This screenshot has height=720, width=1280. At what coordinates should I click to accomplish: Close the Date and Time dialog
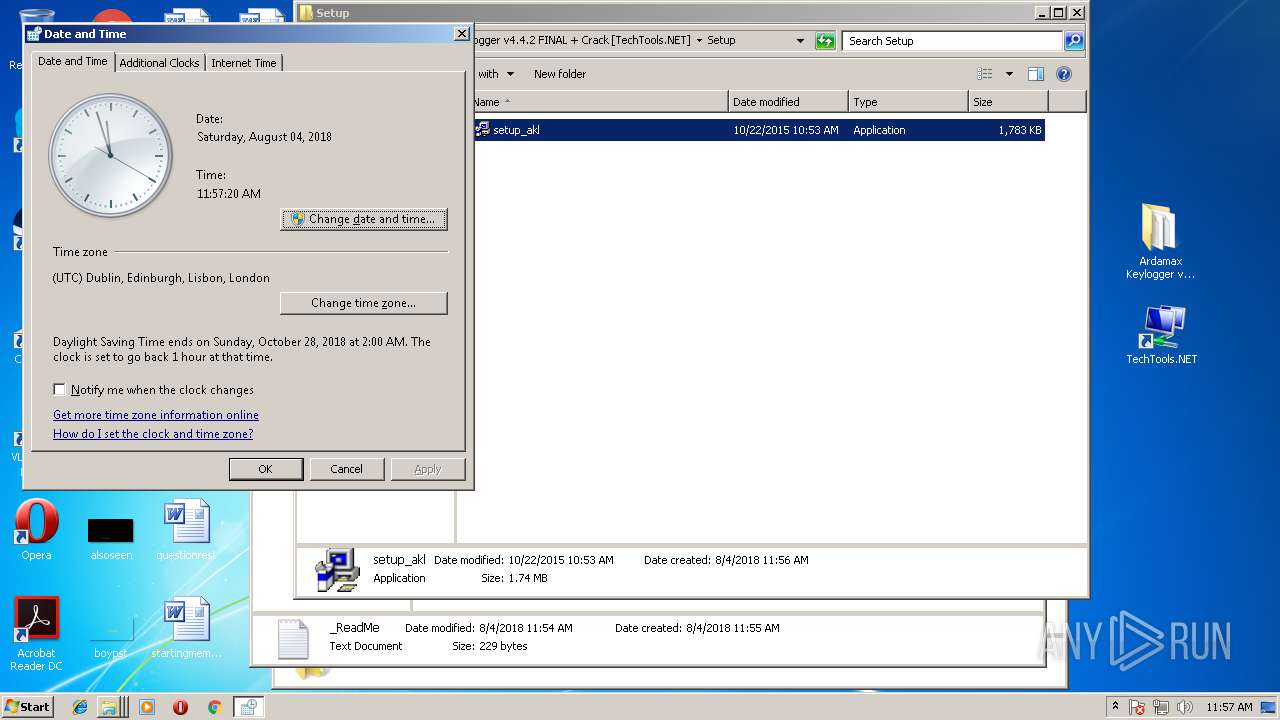point(461,33)
